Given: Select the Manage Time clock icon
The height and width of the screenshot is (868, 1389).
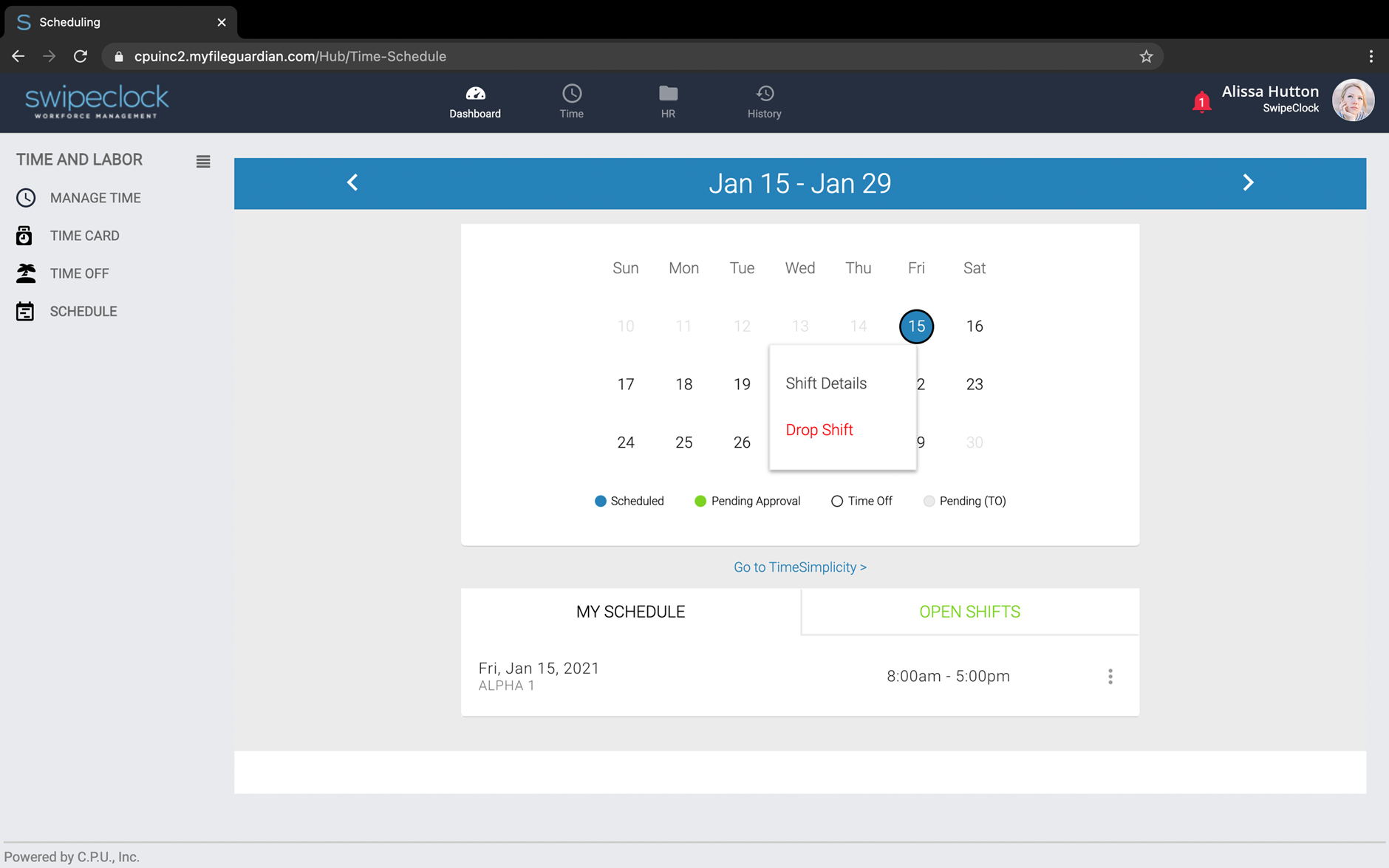Looking at the screenshot, I should point(26,197).
